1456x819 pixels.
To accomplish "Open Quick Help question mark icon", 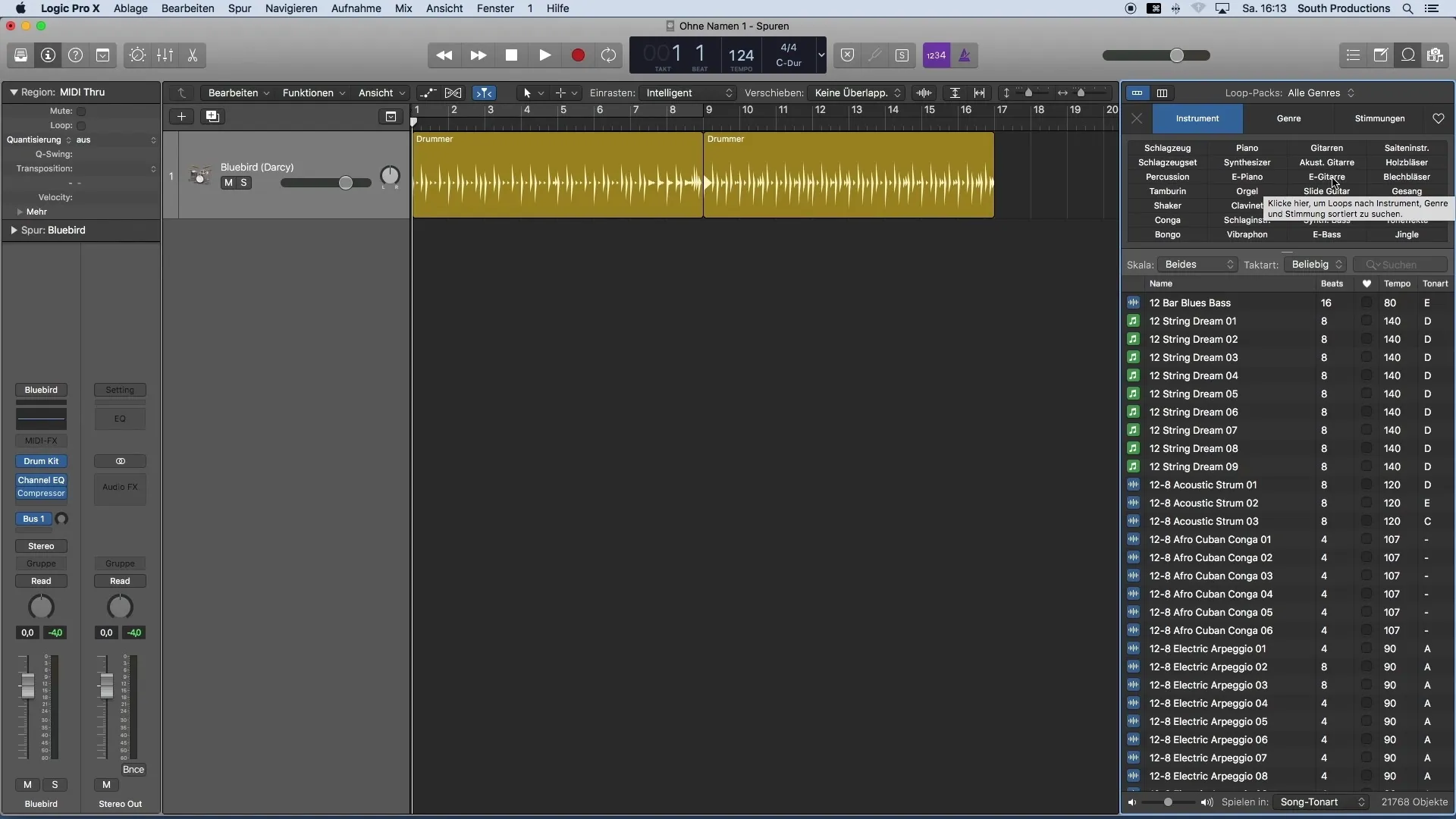I will 75,55.
